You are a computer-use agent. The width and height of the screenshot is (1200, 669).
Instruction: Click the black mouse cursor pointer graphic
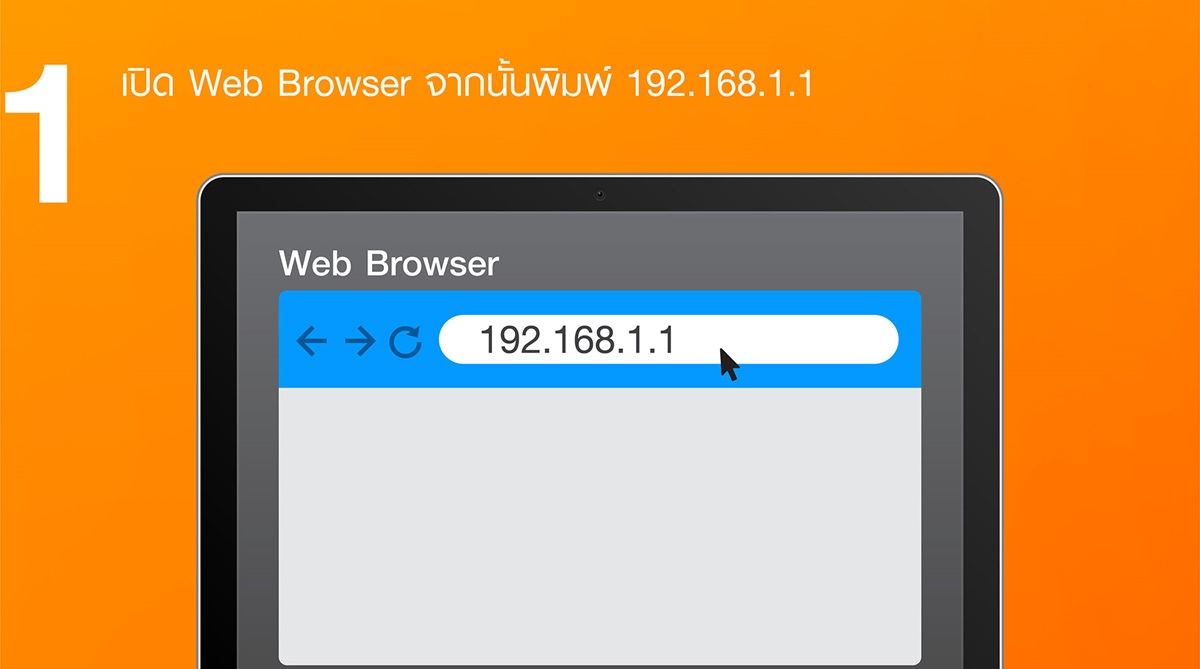[729, 364]
